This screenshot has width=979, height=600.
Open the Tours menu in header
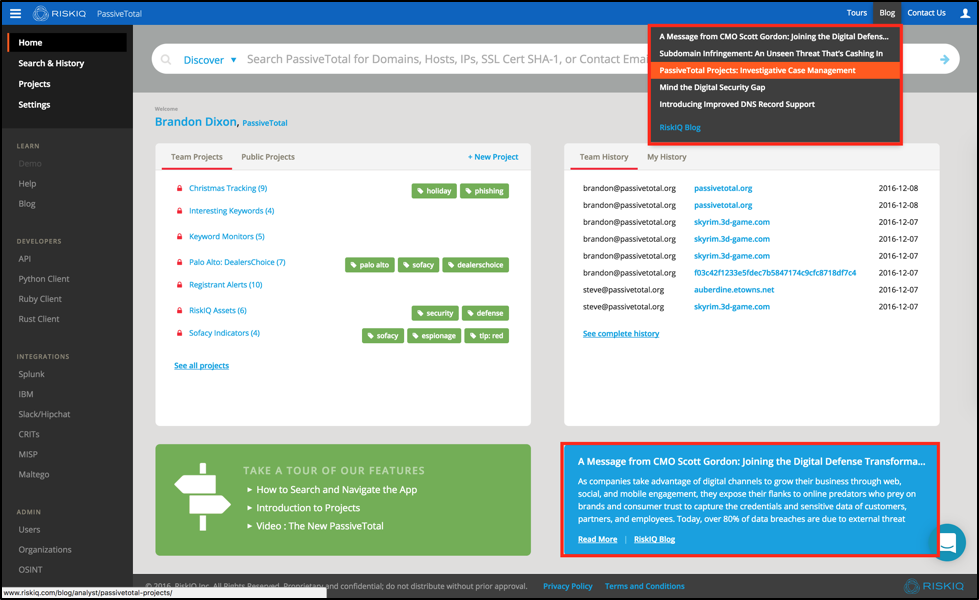(x=857, y=12)
